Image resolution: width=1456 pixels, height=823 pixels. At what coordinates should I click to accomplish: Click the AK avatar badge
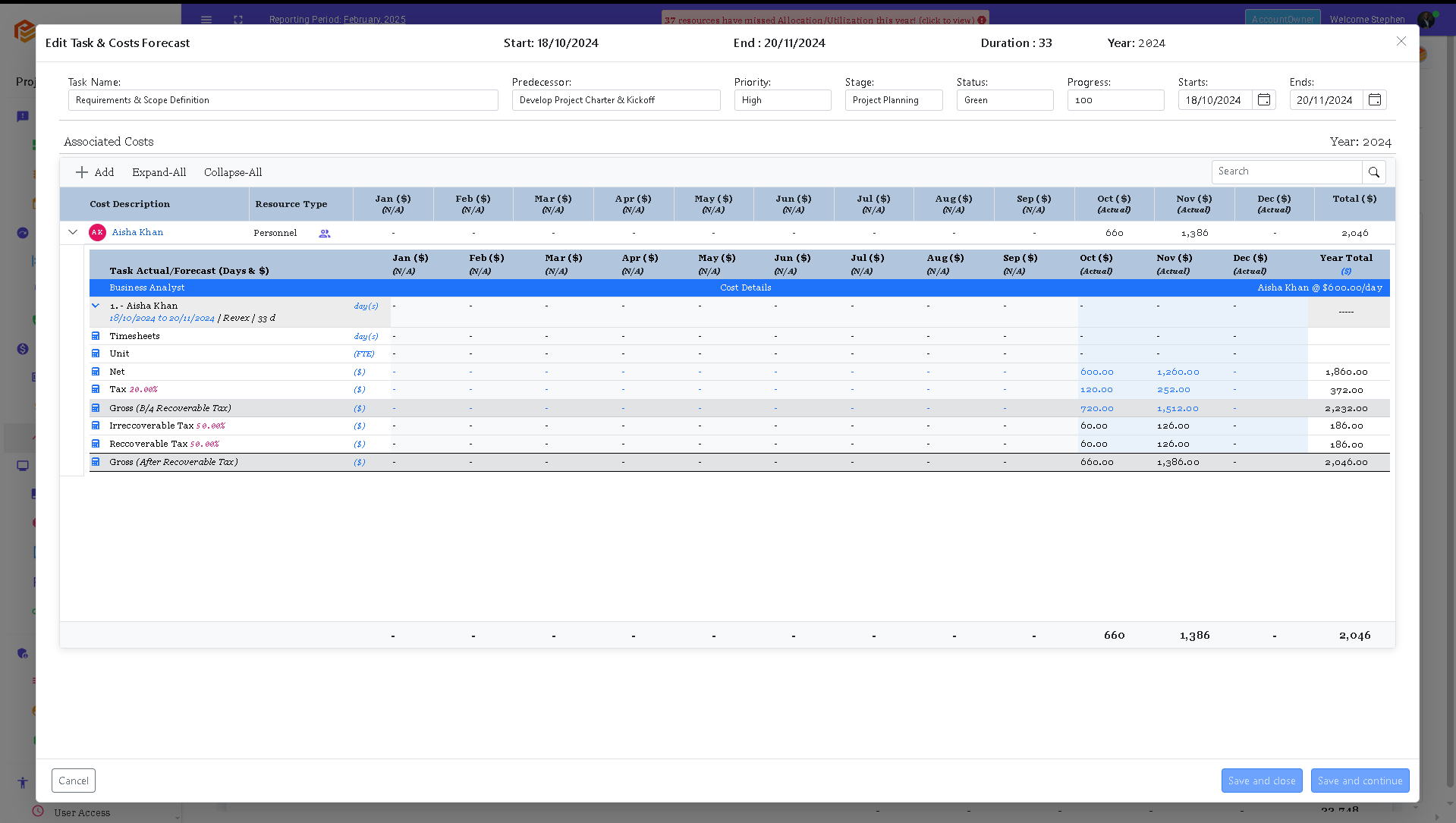pos(97,233)
